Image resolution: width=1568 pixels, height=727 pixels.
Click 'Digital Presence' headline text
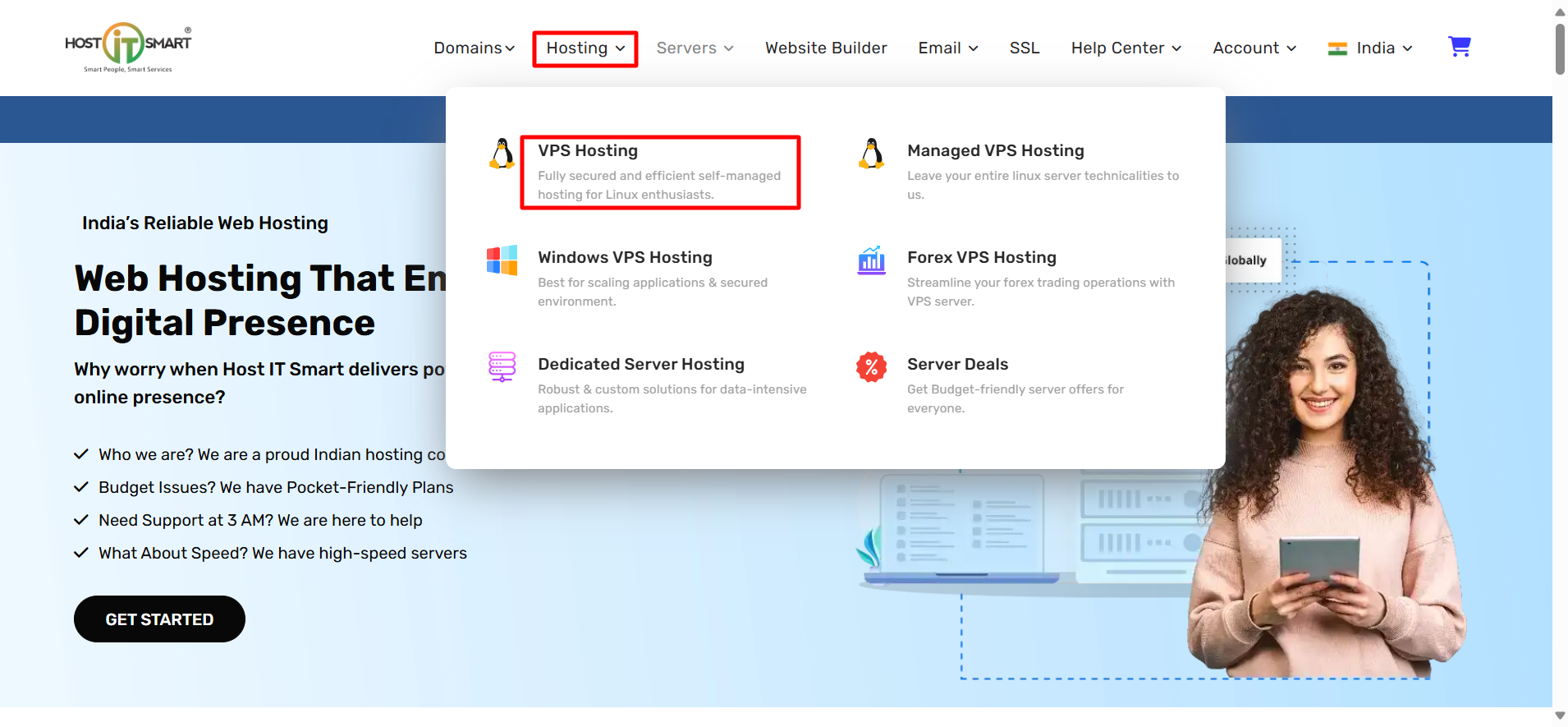[225, 323]
